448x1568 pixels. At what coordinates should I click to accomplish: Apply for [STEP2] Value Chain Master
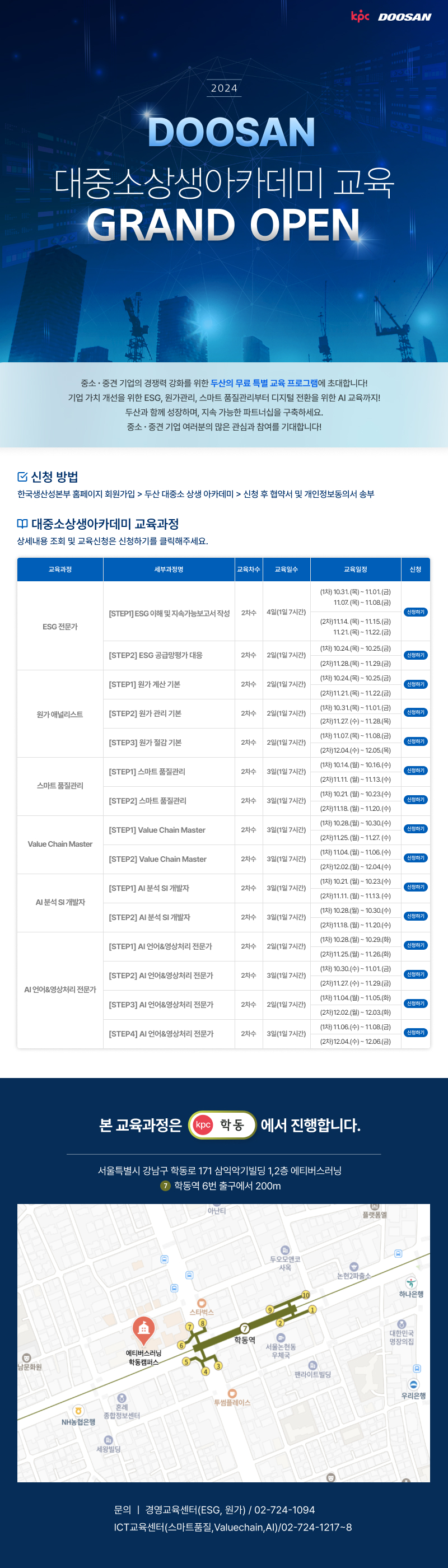point(416,858)
